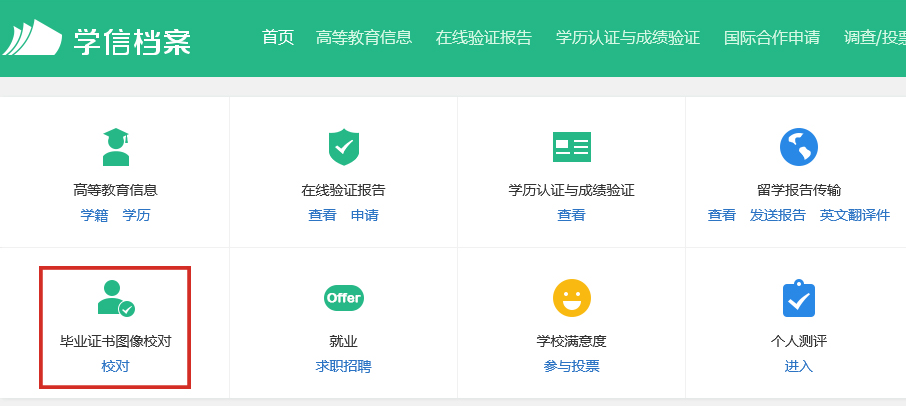Click the blue clipboard 个人测评 icon
The image size is (907, 406).
(x=798, y=298)
